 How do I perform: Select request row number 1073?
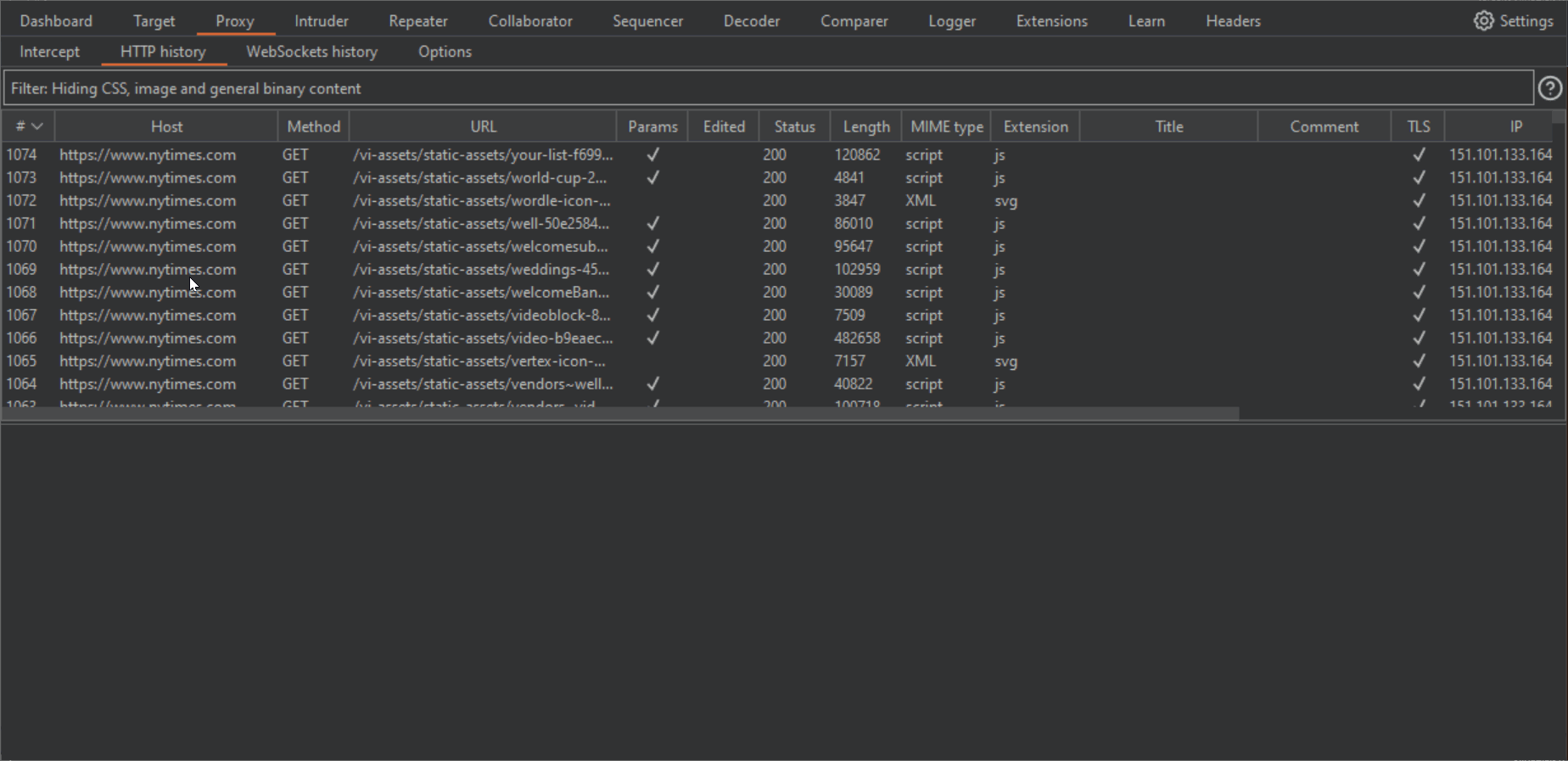pos(779,177)
